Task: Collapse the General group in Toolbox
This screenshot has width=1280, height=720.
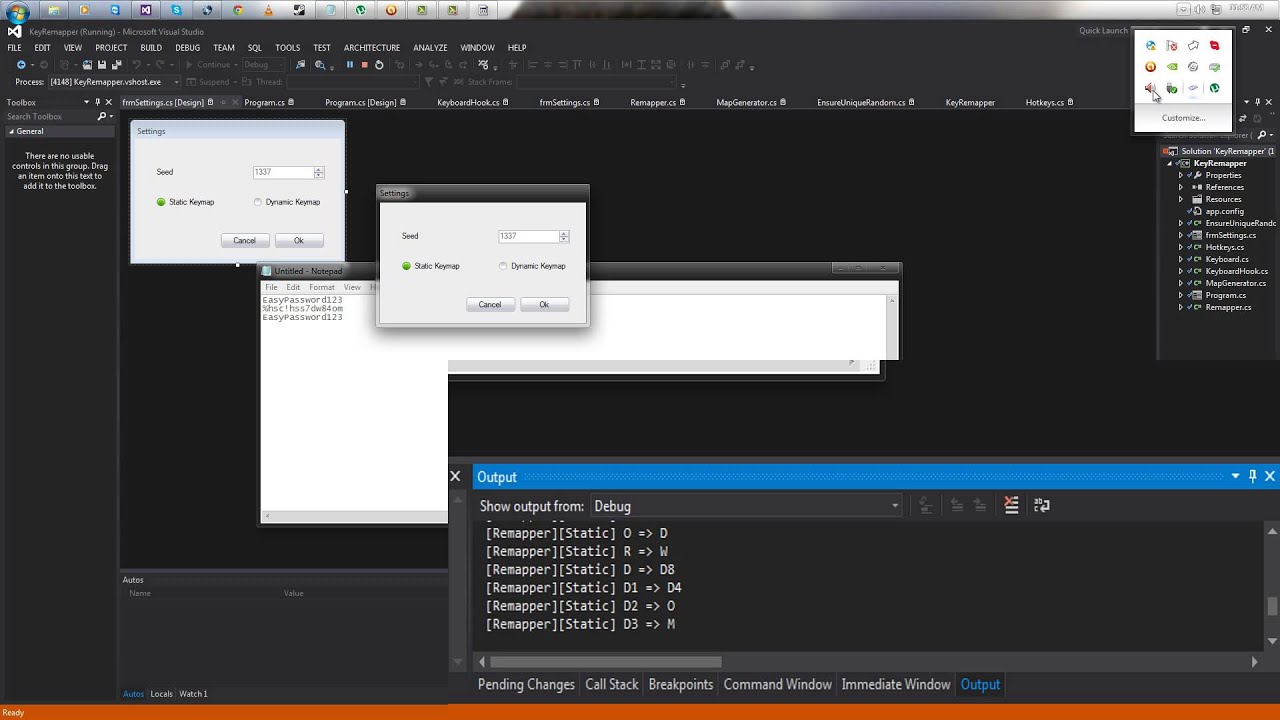Action: point(11,131)
